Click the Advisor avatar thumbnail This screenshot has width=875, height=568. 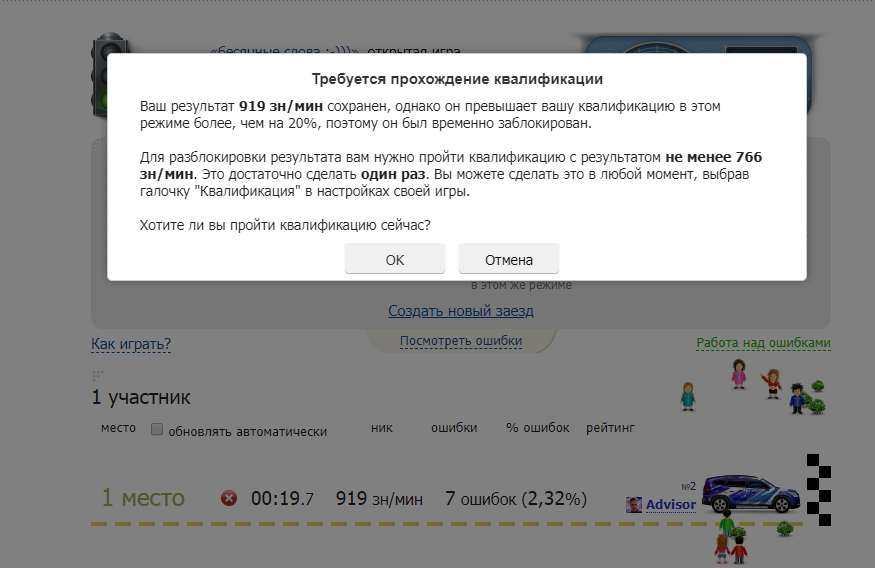click(633, 505)
